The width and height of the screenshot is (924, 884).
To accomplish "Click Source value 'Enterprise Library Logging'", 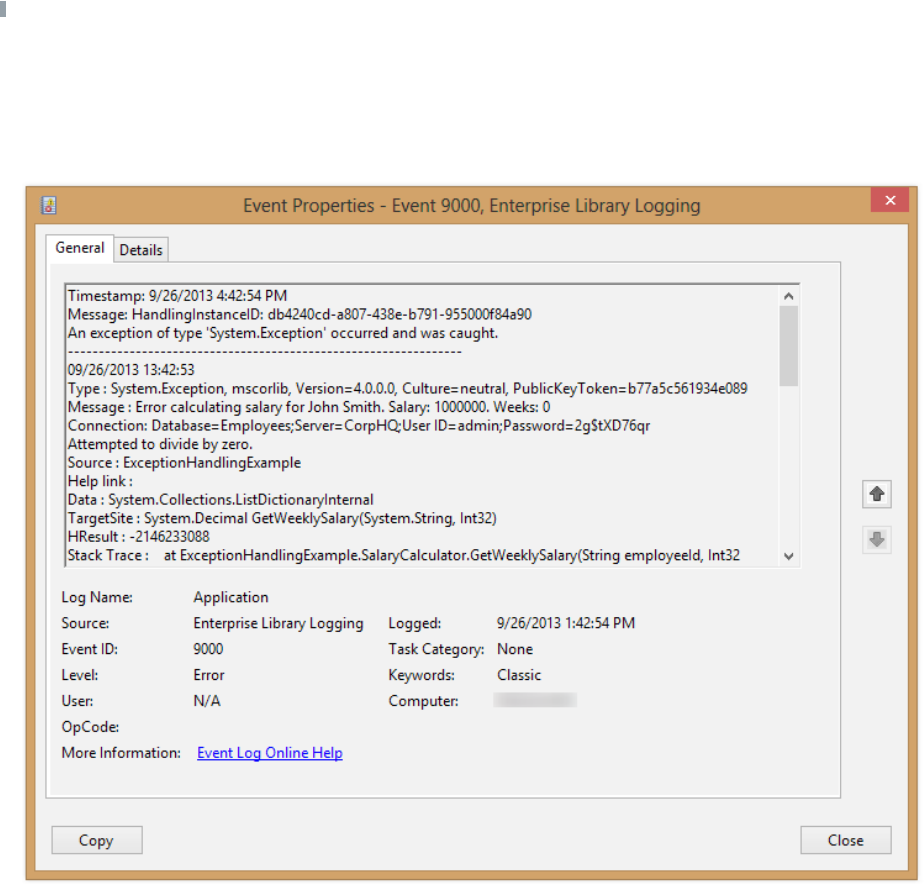I will pos(278,623).
